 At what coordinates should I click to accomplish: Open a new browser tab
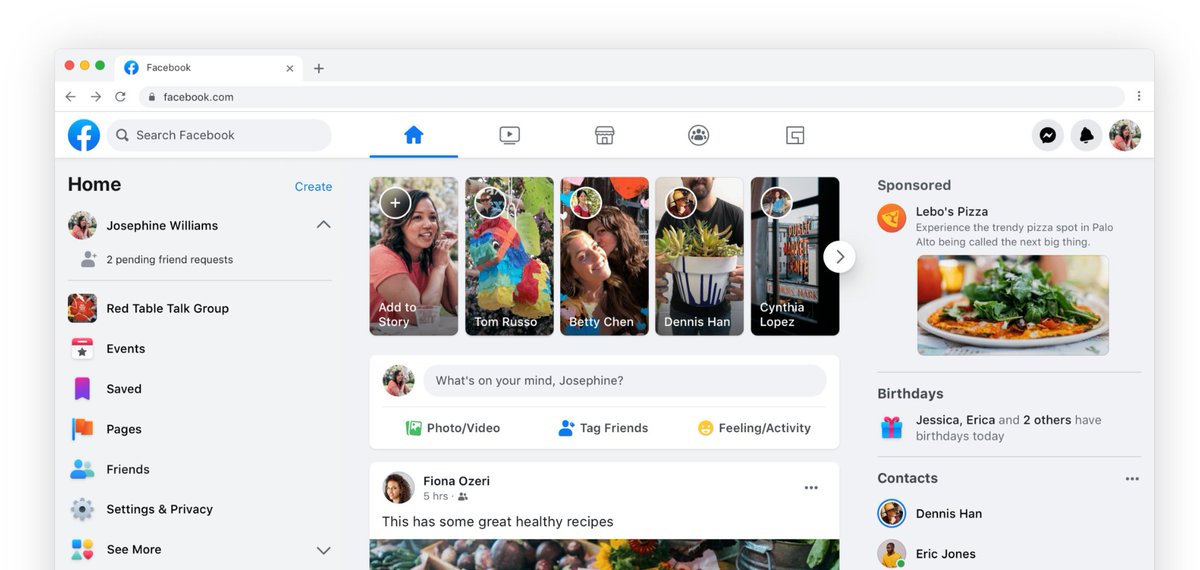[319, 68]
